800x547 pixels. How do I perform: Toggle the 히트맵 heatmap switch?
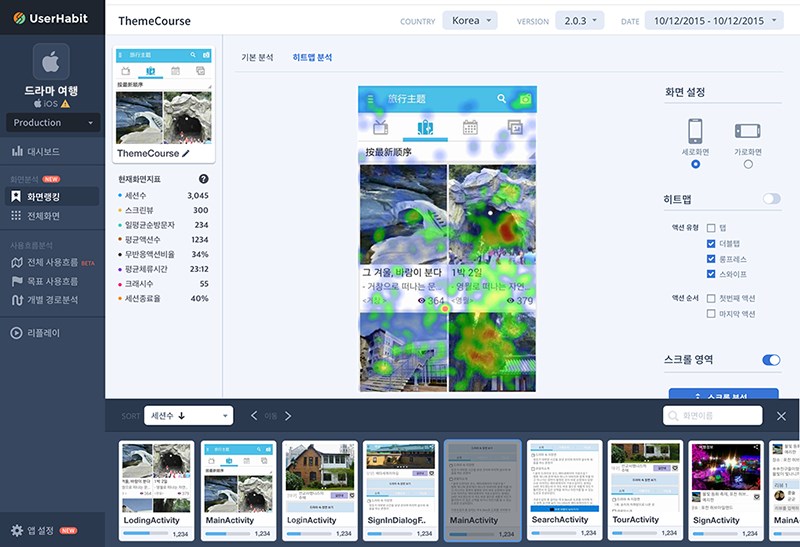(771, 199)
